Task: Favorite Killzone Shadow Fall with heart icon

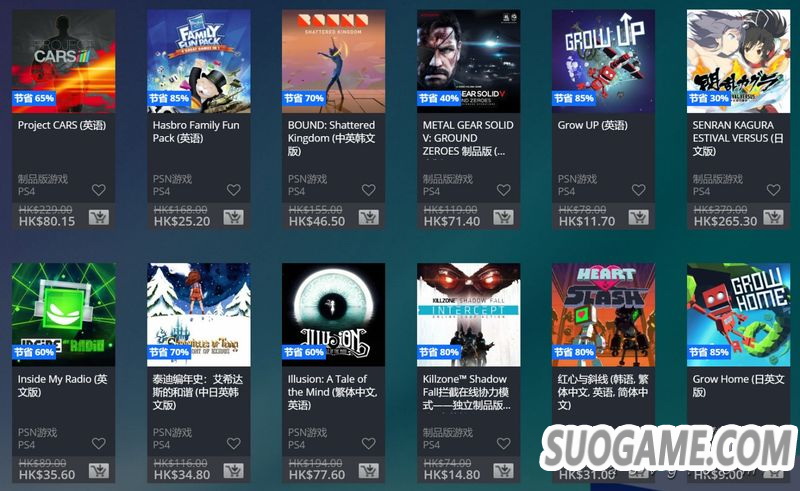Action: click(504, 444)
